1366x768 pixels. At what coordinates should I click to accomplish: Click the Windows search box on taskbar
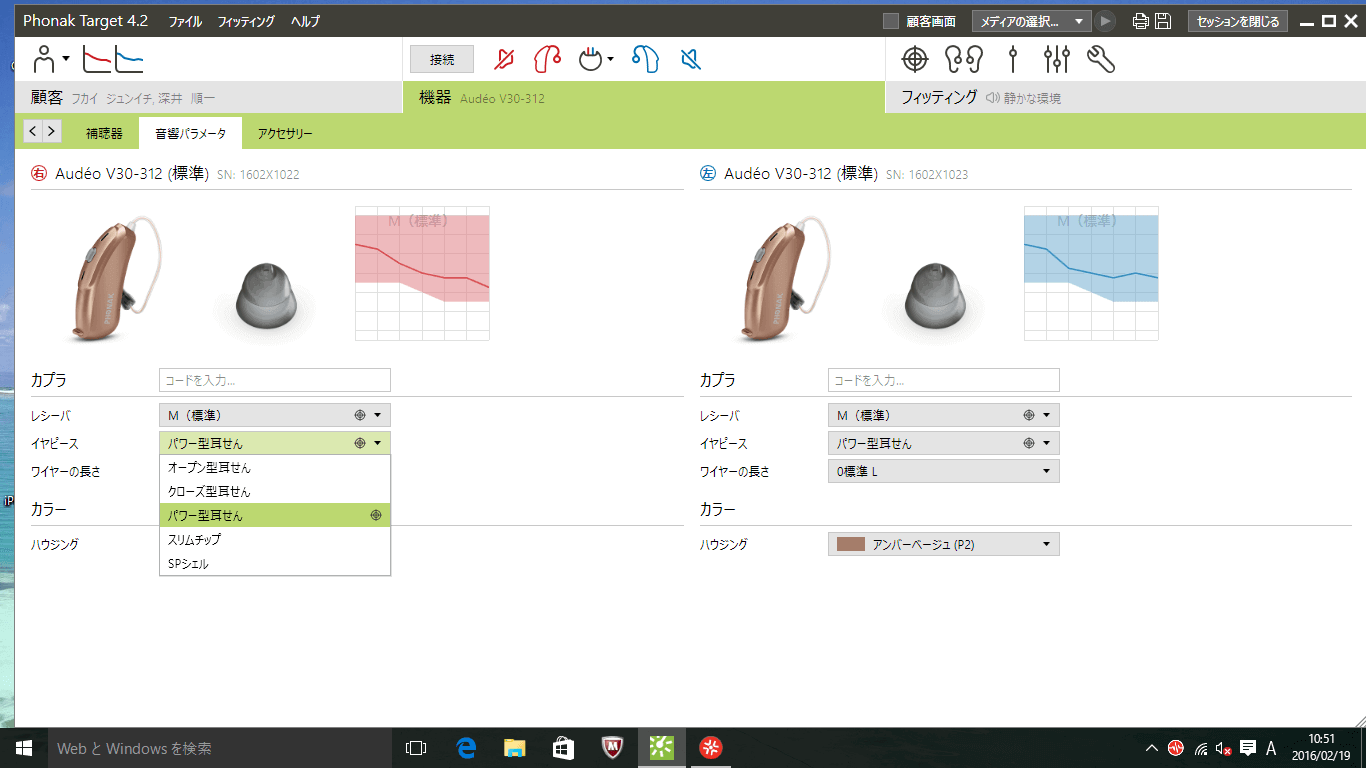click(x=219, y=748)
